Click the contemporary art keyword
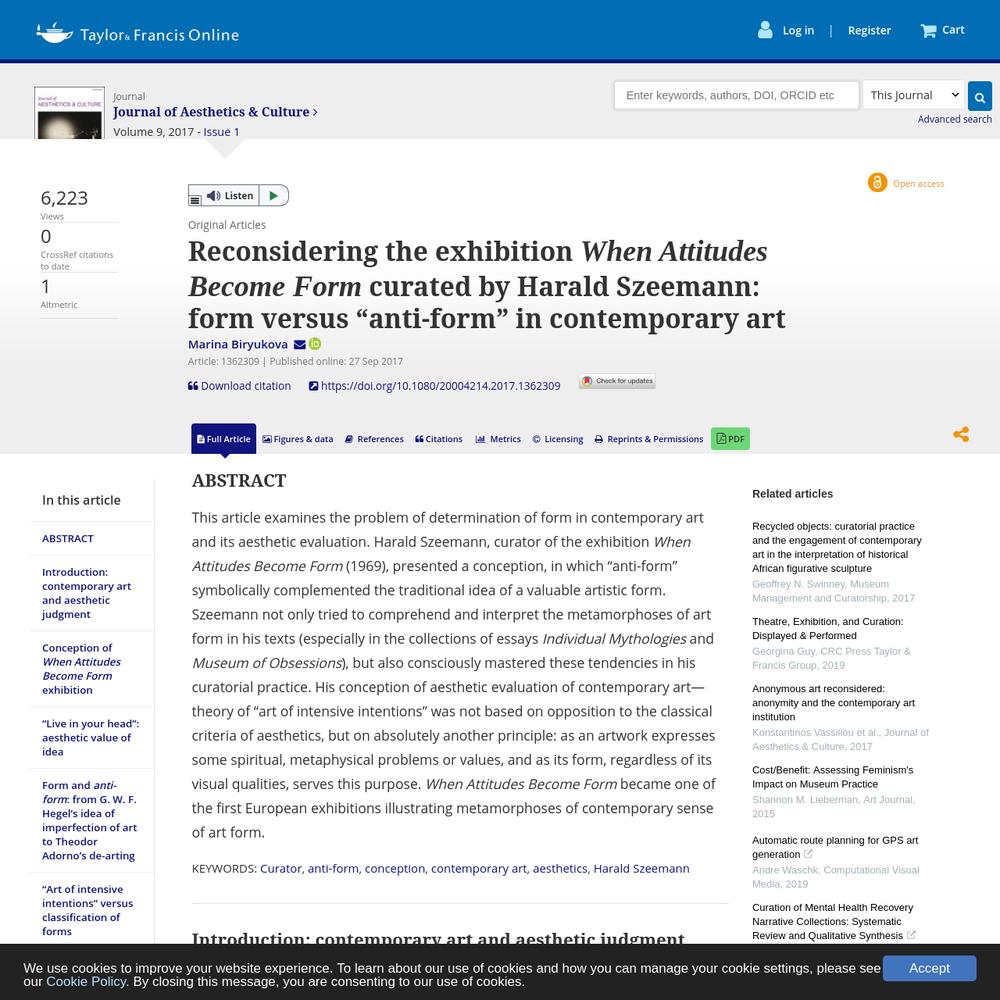 click(x=479, y=869)
